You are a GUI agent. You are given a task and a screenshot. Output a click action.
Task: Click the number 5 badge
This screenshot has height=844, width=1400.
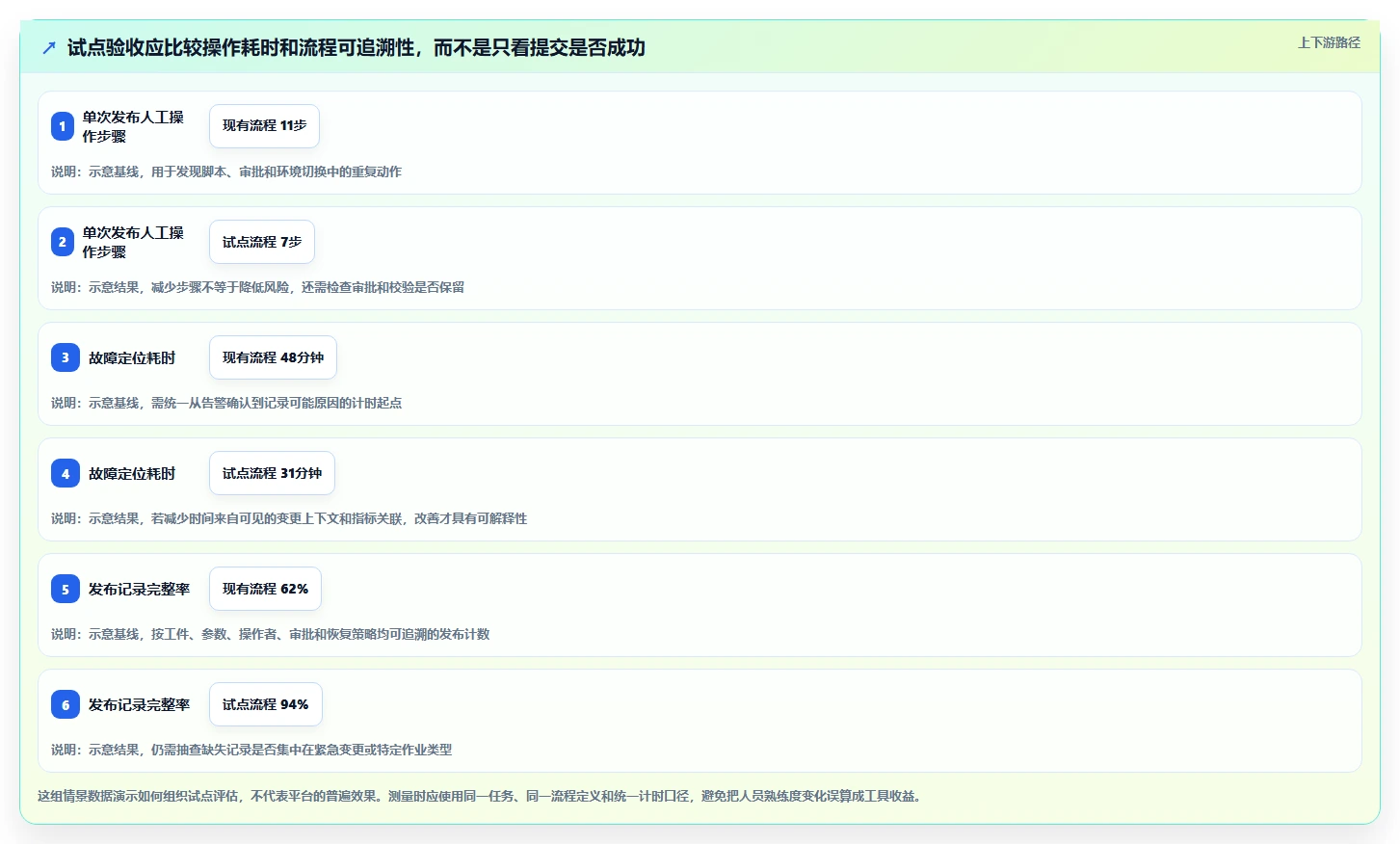(x=66, y=589)
